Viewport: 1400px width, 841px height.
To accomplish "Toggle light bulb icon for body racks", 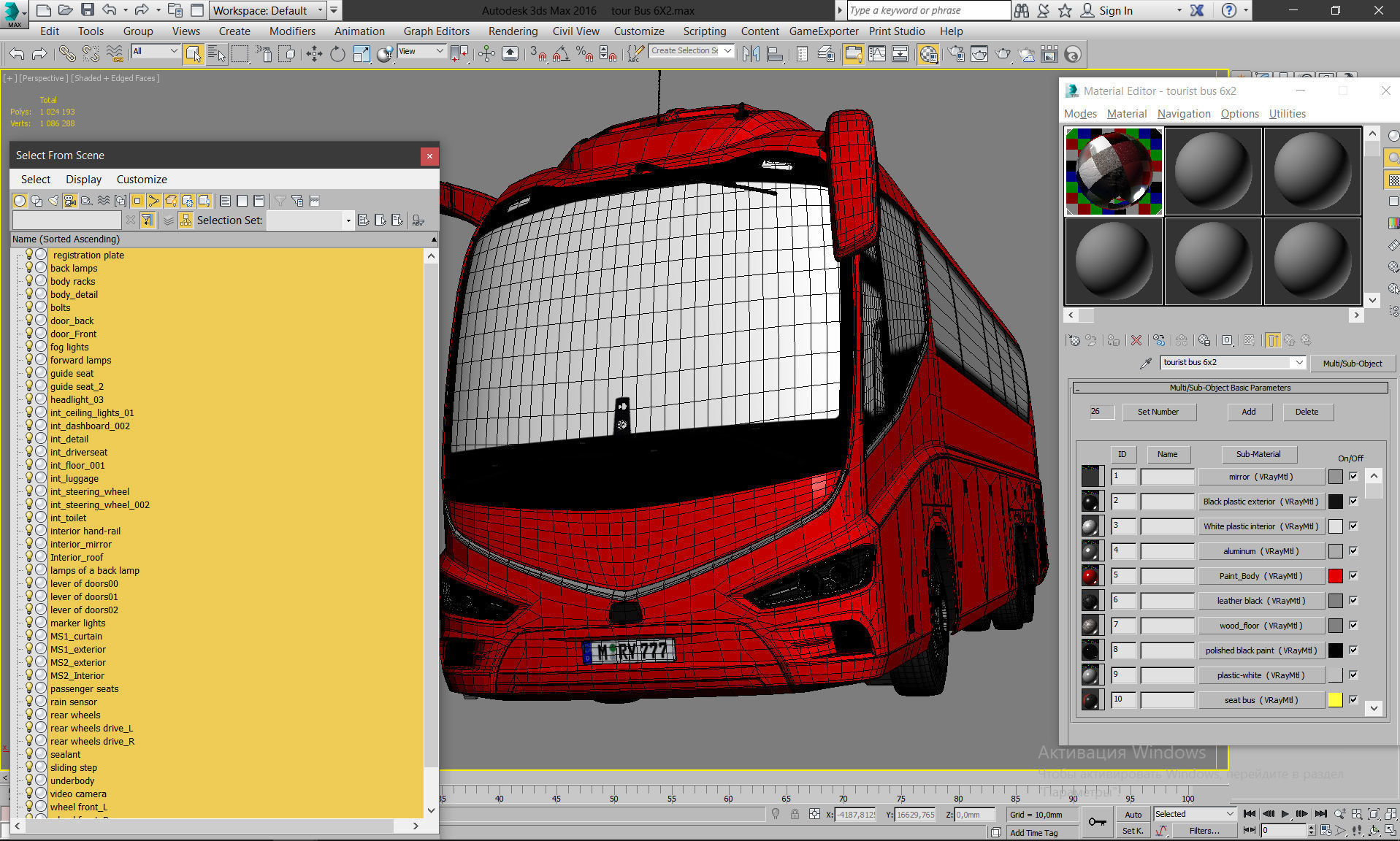I will coord(29,281).
